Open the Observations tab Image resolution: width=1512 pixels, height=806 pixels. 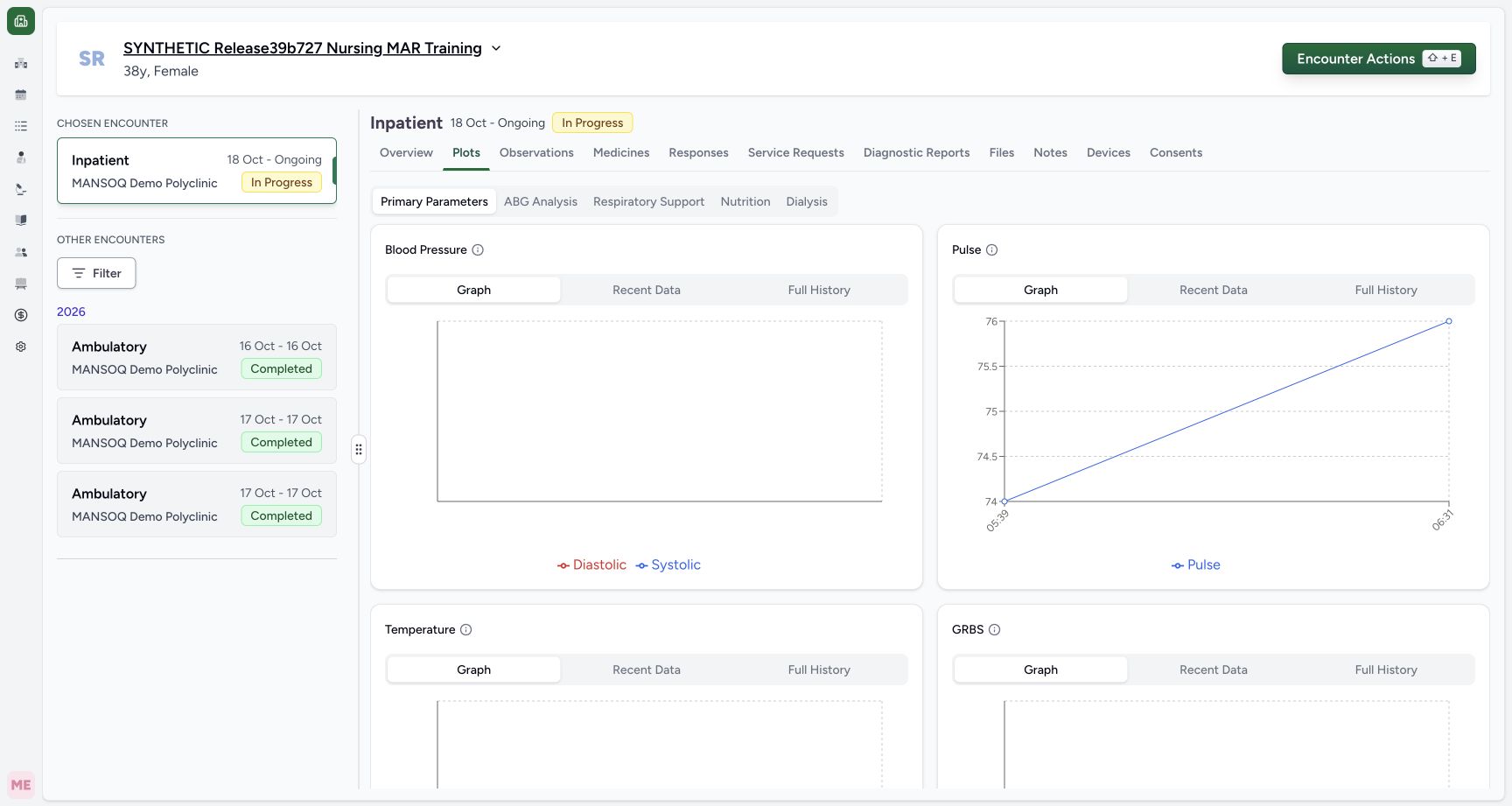coord(536,152)
